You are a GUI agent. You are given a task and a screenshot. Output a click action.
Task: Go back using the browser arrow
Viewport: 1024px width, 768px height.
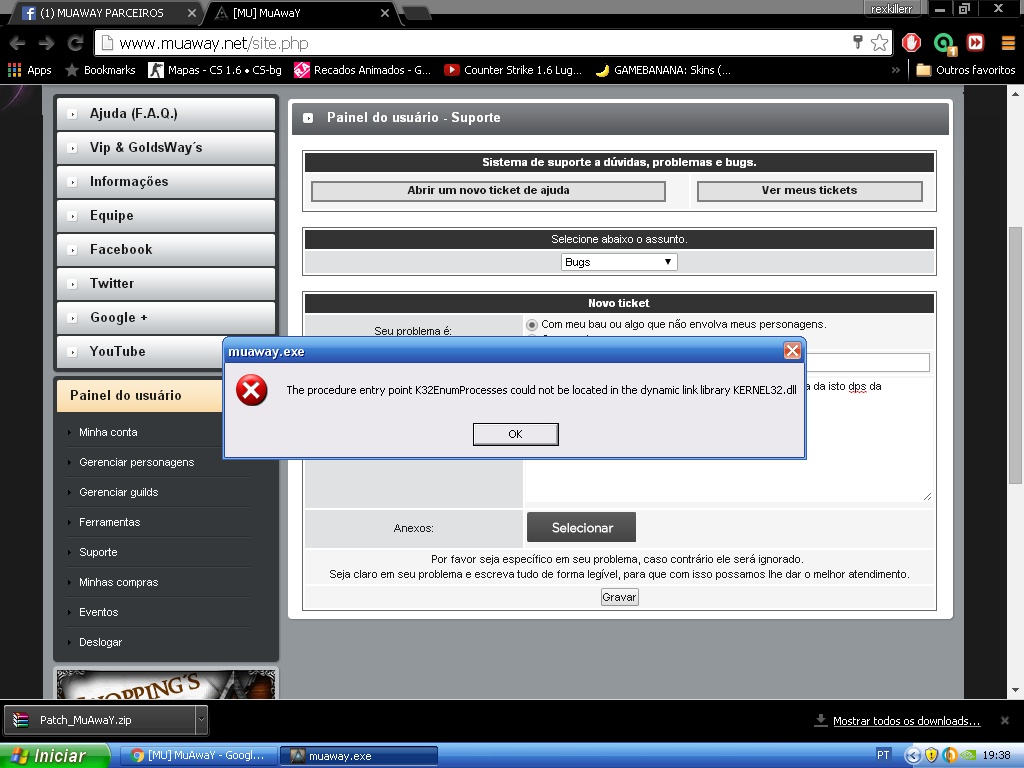pyautogui.click(x=17, y=43)
